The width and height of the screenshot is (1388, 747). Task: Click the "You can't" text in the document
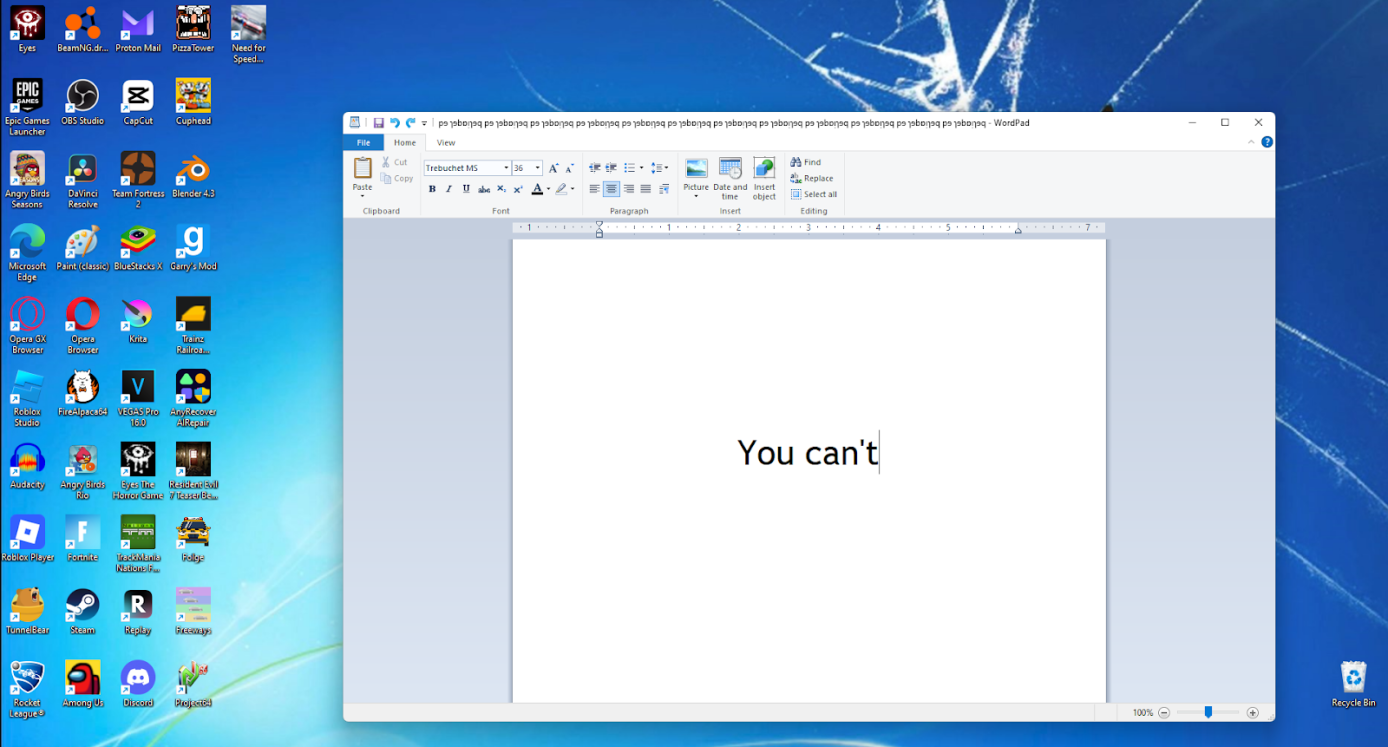(x=807, y=453)
